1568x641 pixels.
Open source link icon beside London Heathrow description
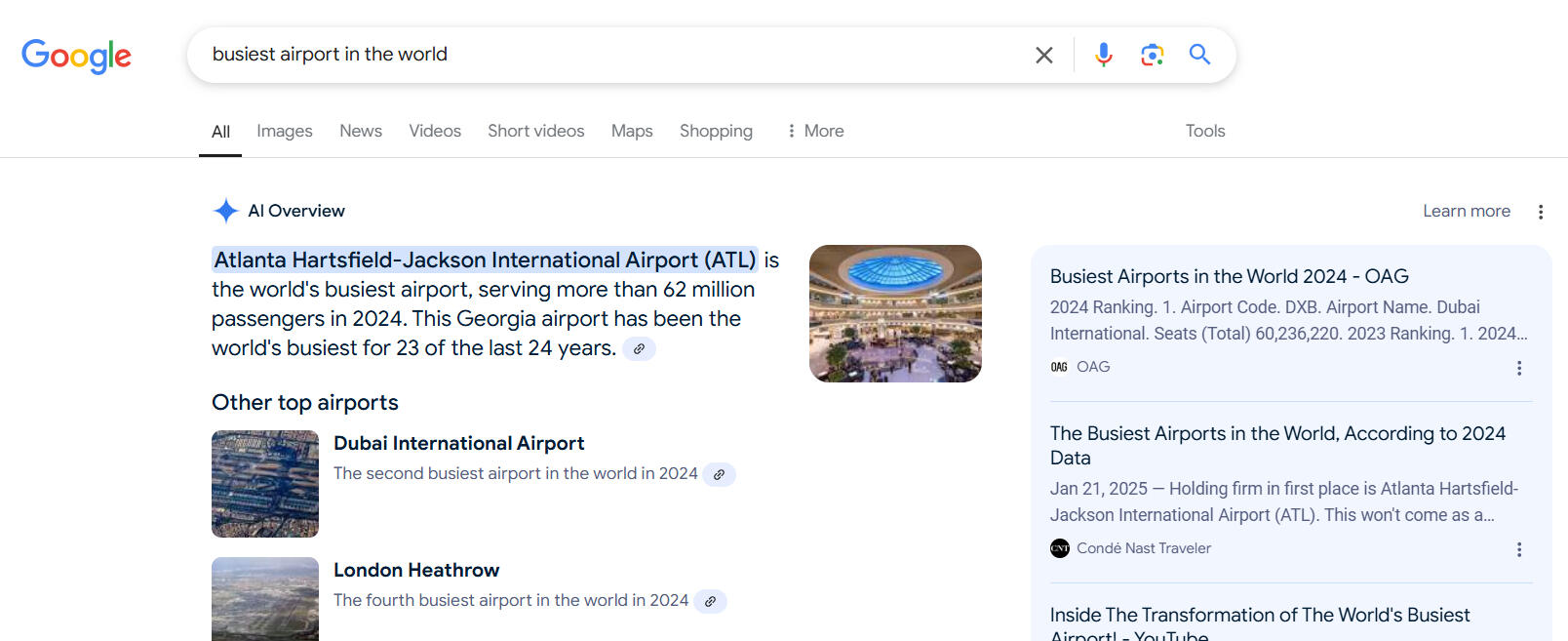click(710, 601)
